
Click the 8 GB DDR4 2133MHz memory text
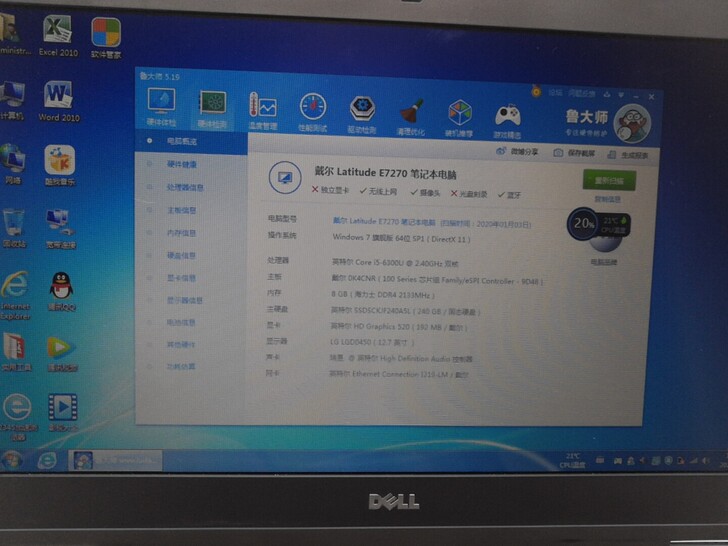click(383, 295)
